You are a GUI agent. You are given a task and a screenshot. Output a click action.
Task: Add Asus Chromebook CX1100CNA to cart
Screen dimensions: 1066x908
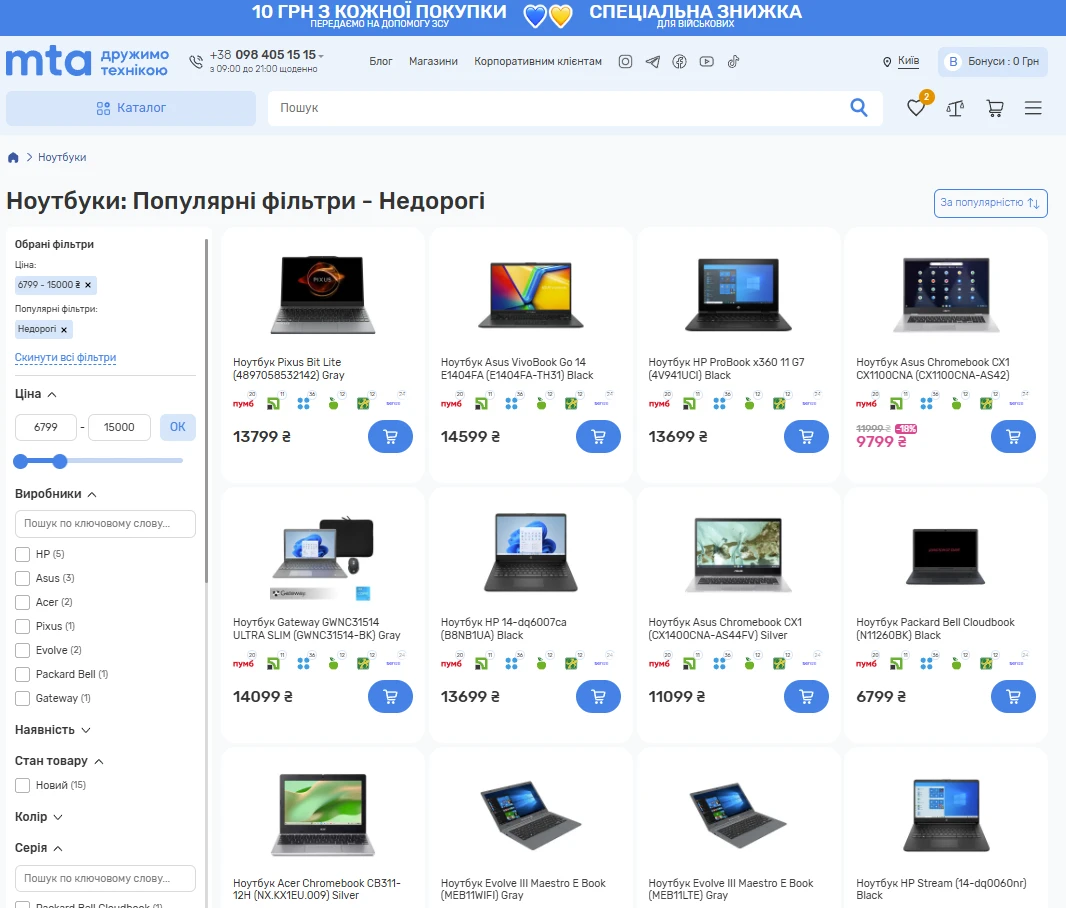pyautogui.click(x=1013, y=436)
